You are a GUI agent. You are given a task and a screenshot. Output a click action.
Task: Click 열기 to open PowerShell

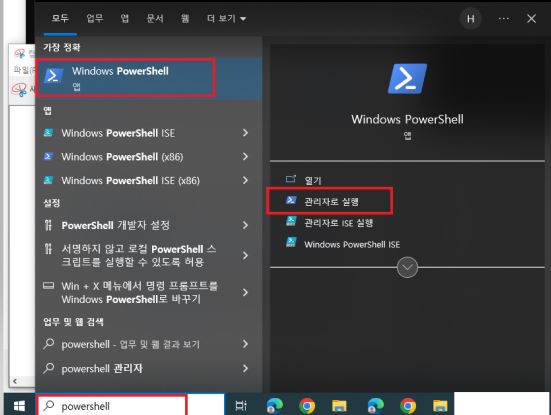[313, 181]
